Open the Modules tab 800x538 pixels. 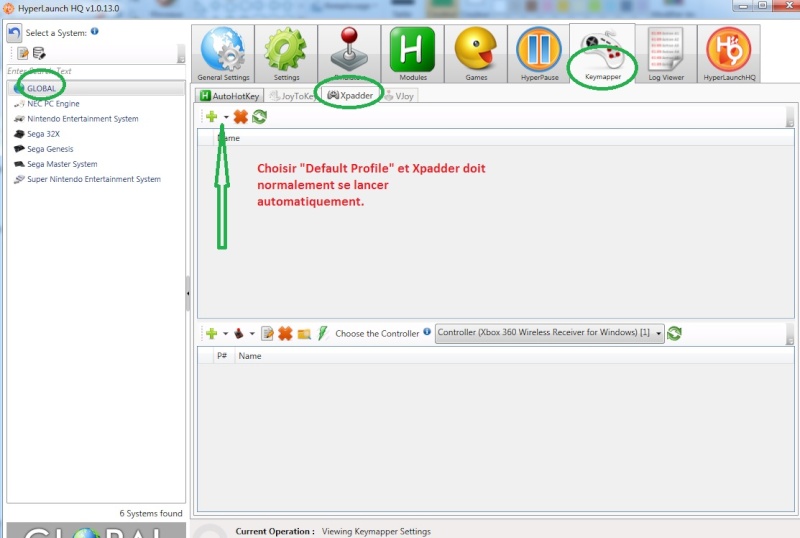[x=412, y=54]
